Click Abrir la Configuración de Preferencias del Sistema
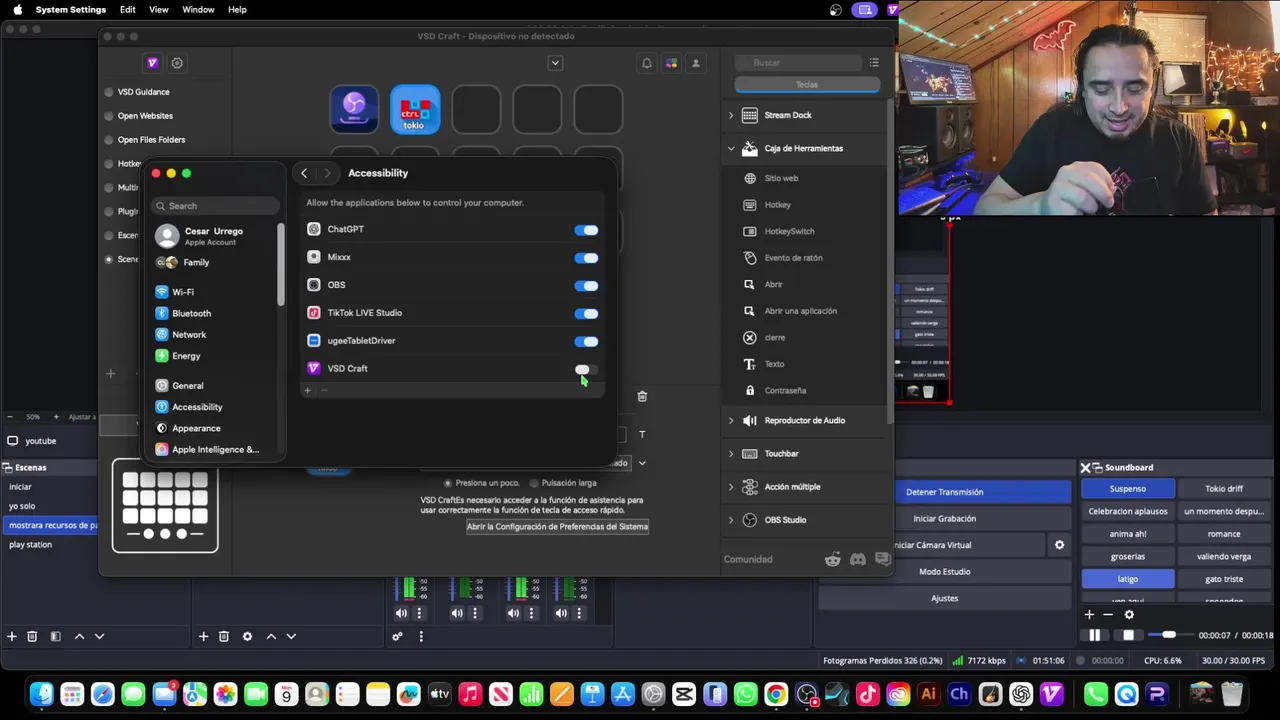This screenshot has height=720, width=1280. (557, 526)
